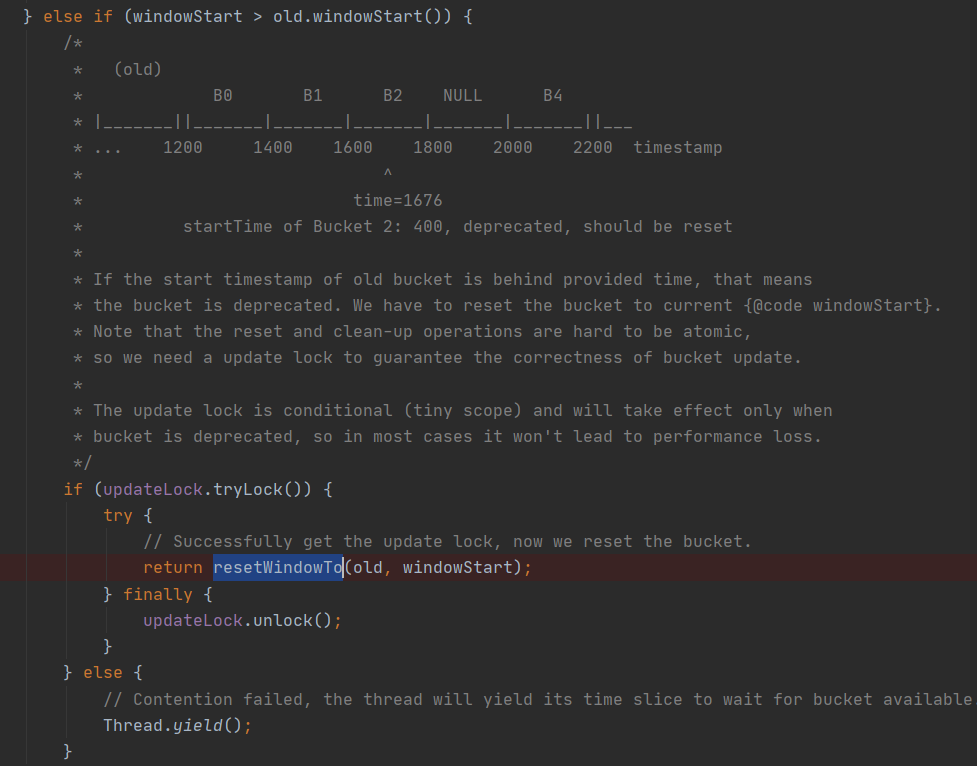Viewport: 977px width, 766px height.
Task: Click 'bucket is deprecated, so in most cases' line
Action: tap(457, 436)
